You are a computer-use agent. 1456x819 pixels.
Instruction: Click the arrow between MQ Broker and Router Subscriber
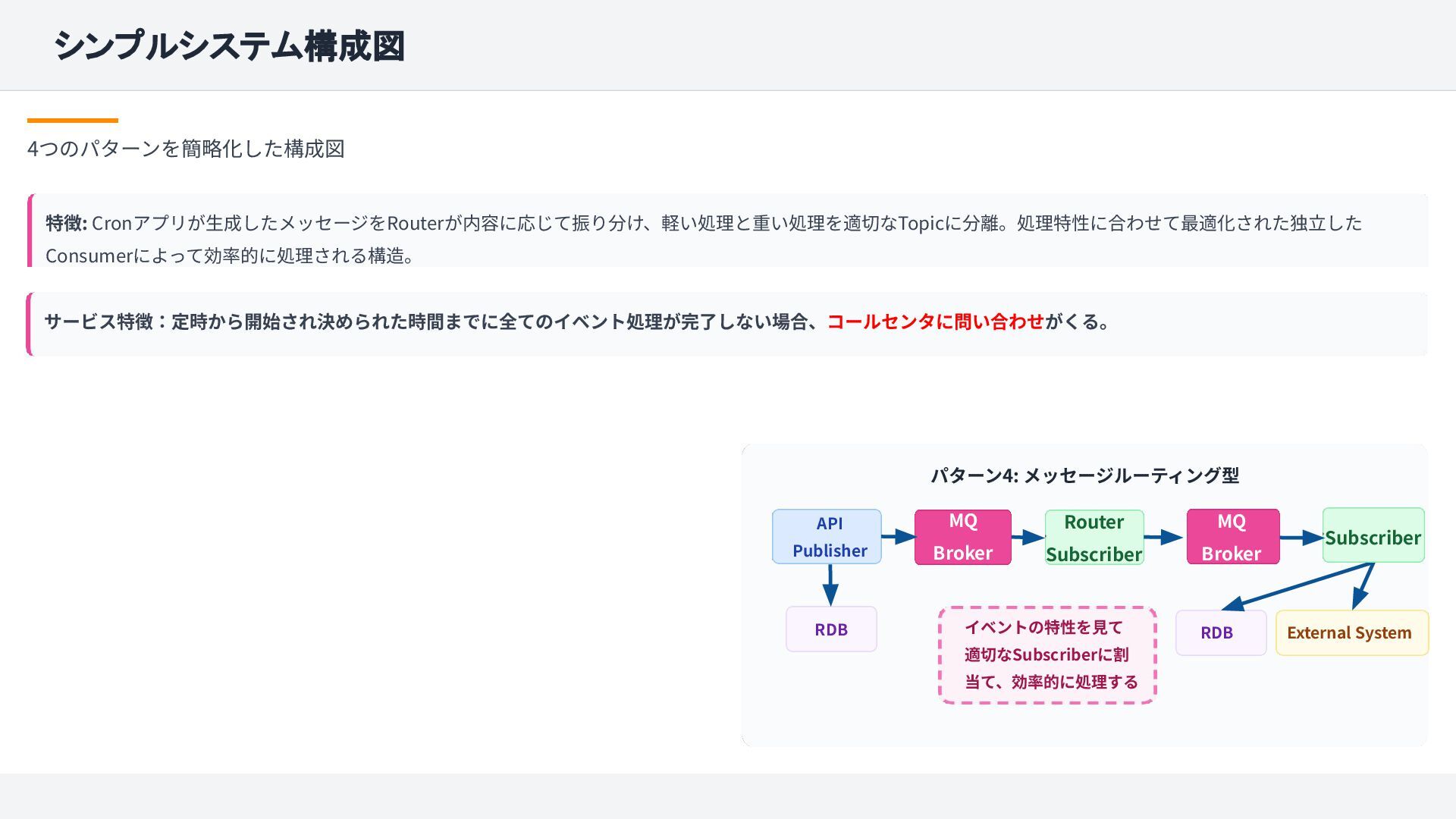click(1028, 538)
